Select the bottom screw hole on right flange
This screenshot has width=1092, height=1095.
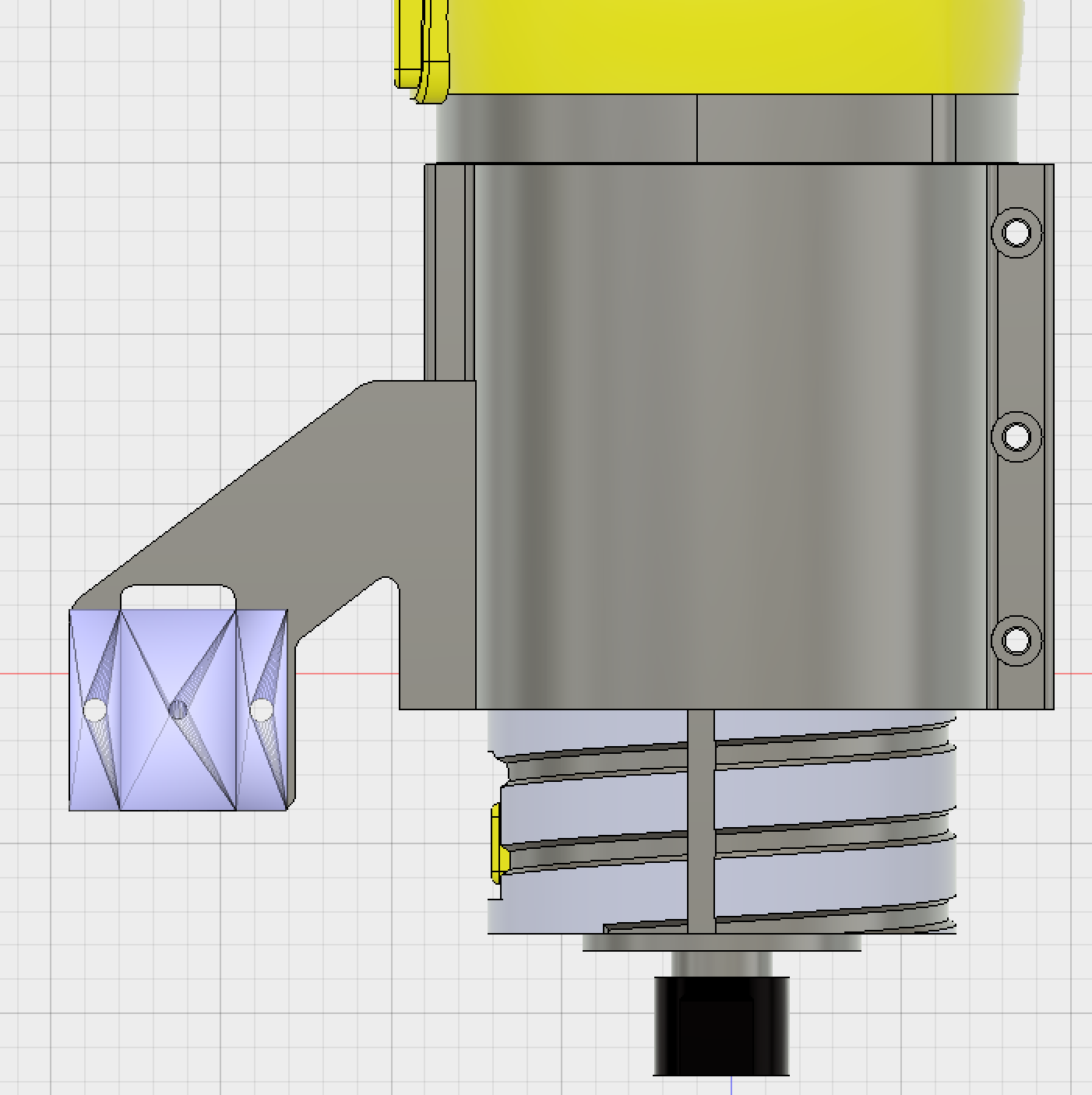coord(1016,640)
